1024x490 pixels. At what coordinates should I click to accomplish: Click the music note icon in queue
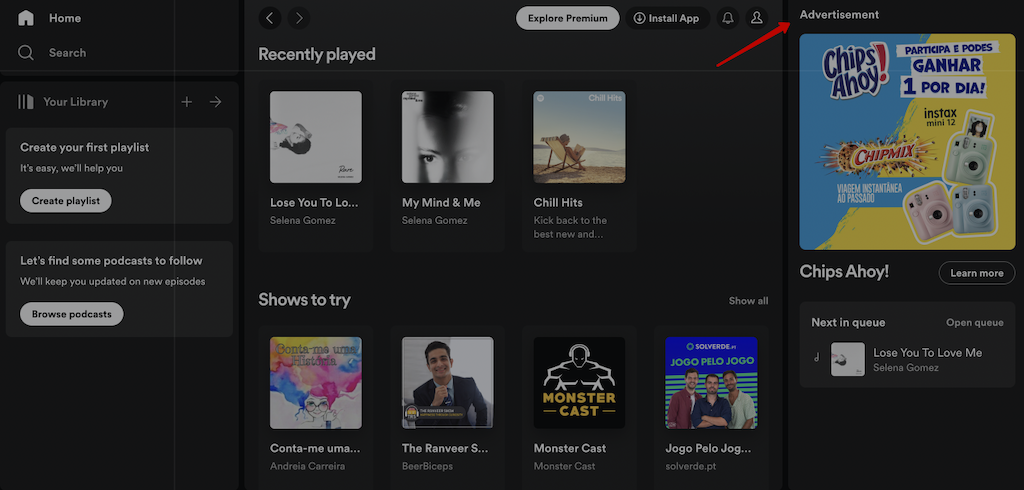tap(816, 358)
